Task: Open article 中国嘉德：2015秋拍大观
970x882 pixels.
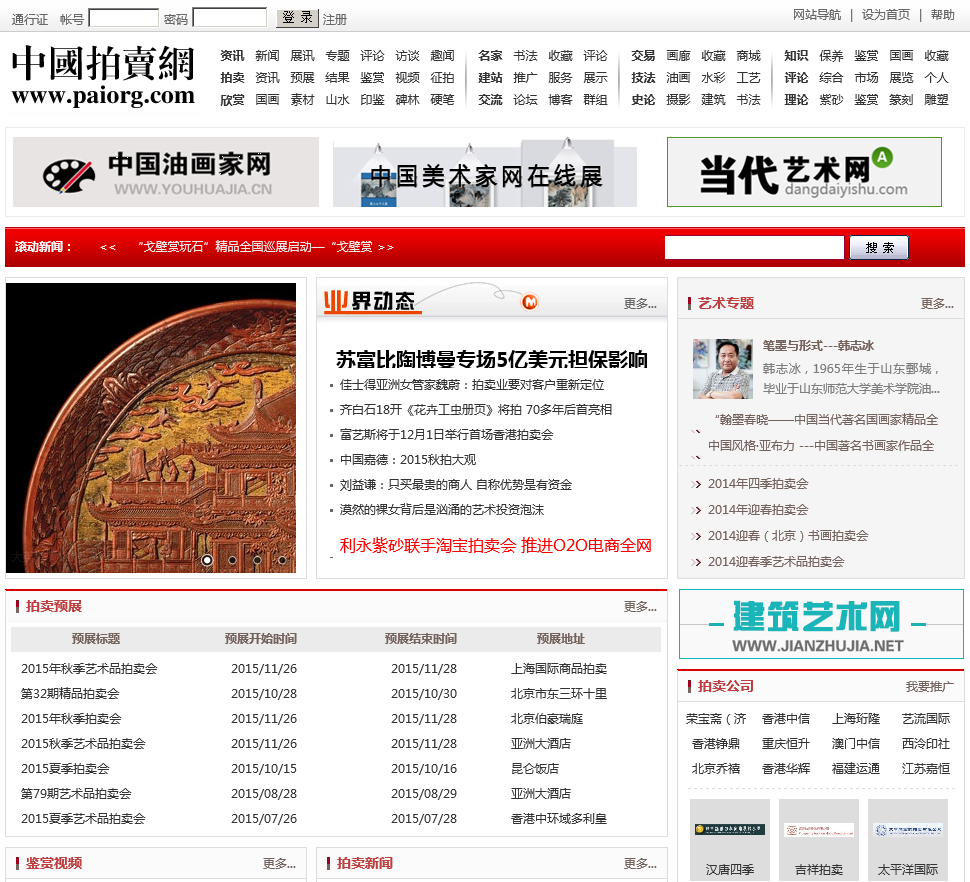Action: click(408, 460)
